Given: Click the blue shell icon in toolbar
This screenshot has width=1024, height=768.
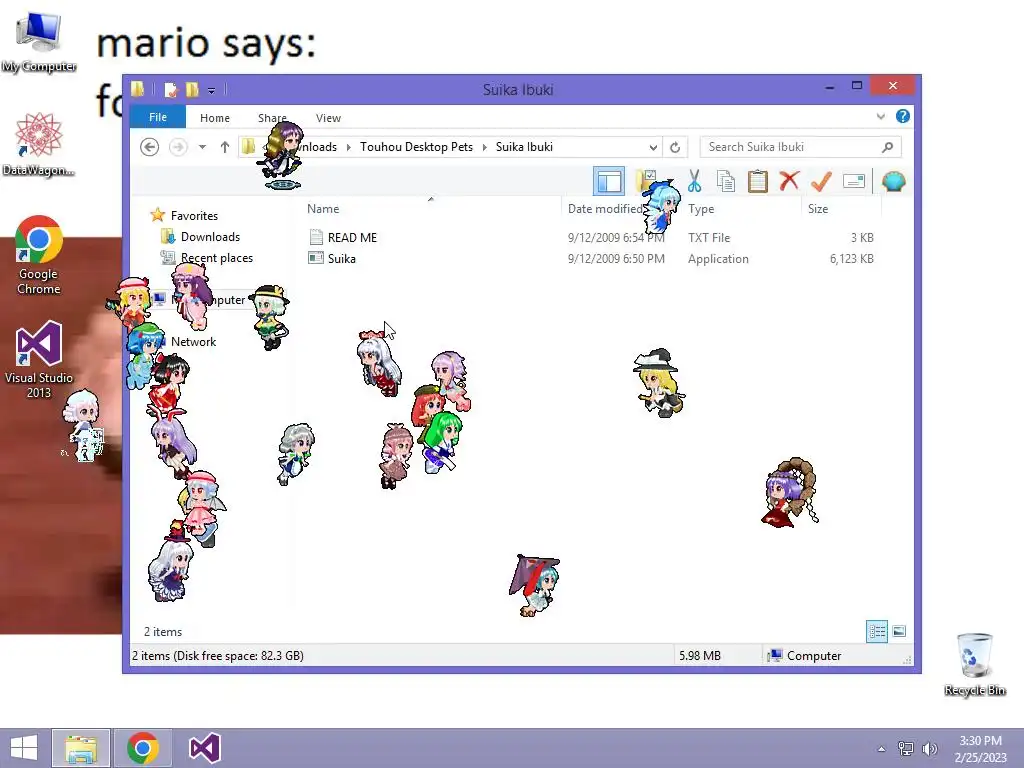Looking at the screenshot, I should click(x=893, y=181).
